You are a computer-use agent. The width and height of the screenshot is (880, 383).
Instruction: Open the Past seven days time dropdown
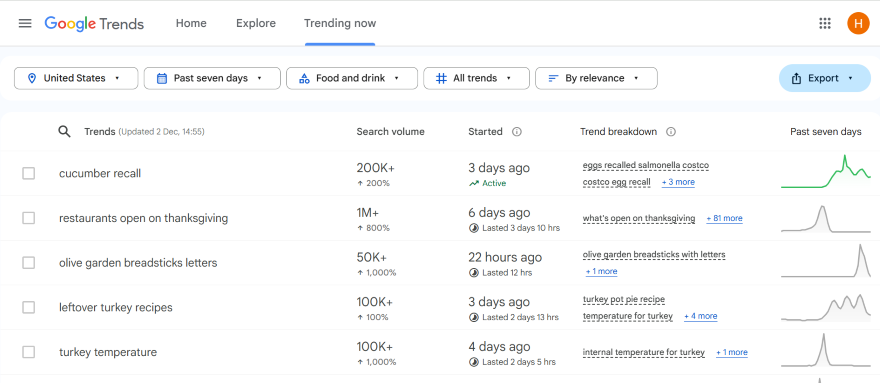tap(212, 78)
